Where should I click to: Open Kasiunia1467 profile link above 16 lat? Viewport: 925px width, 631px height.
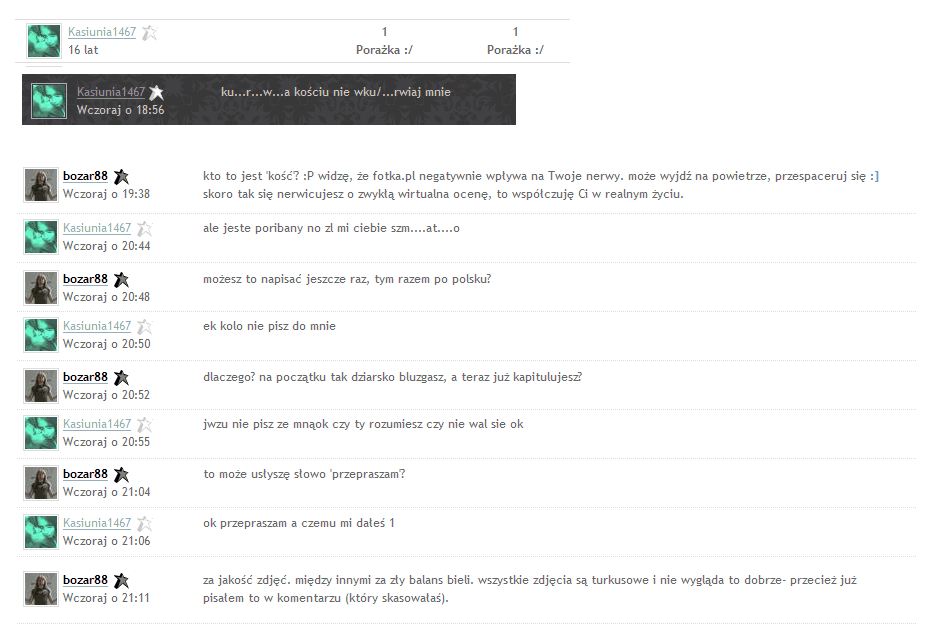[102, 32]
